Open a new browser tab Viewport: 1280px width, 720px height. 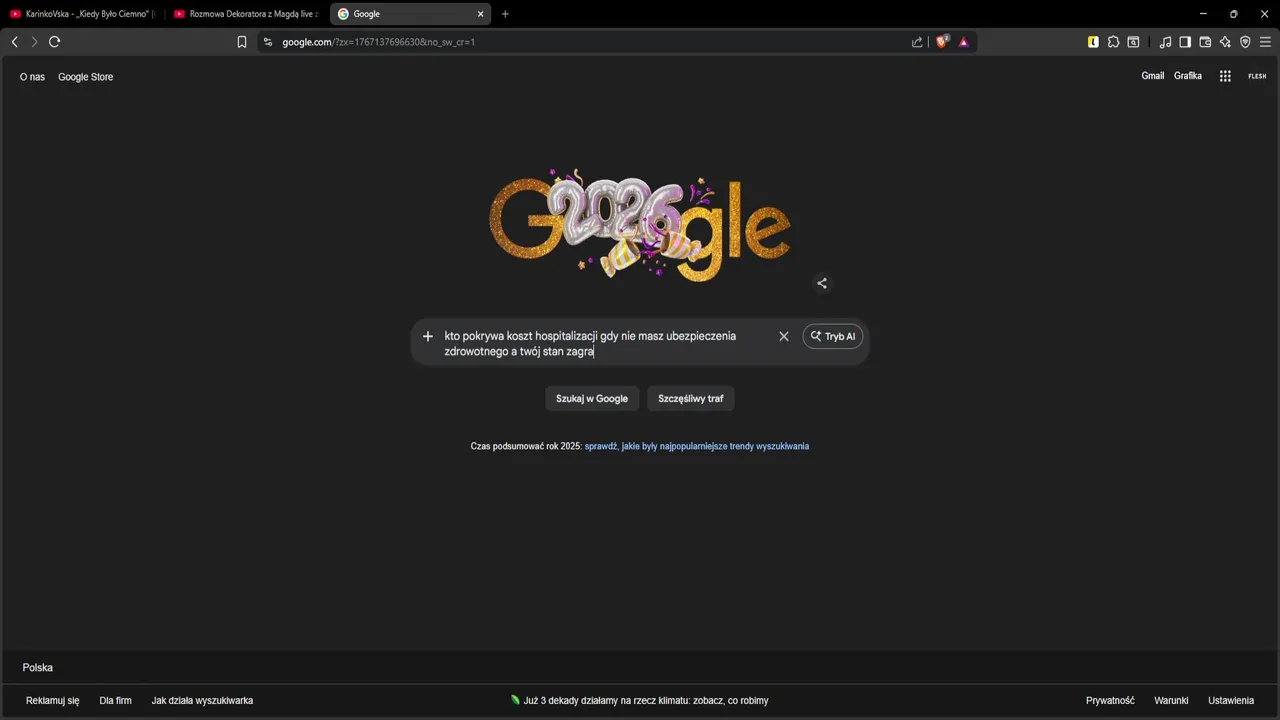505,14
